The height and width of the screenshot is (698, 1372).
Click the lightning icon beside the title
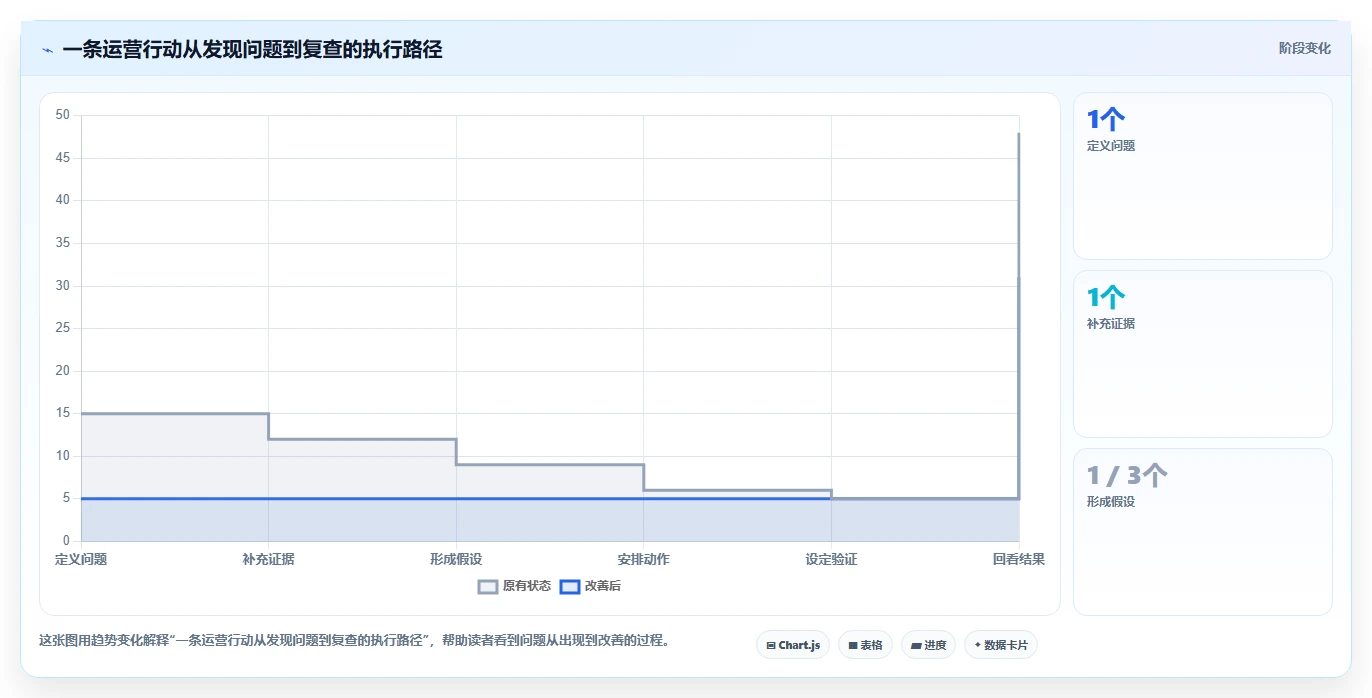coord(47,50)
